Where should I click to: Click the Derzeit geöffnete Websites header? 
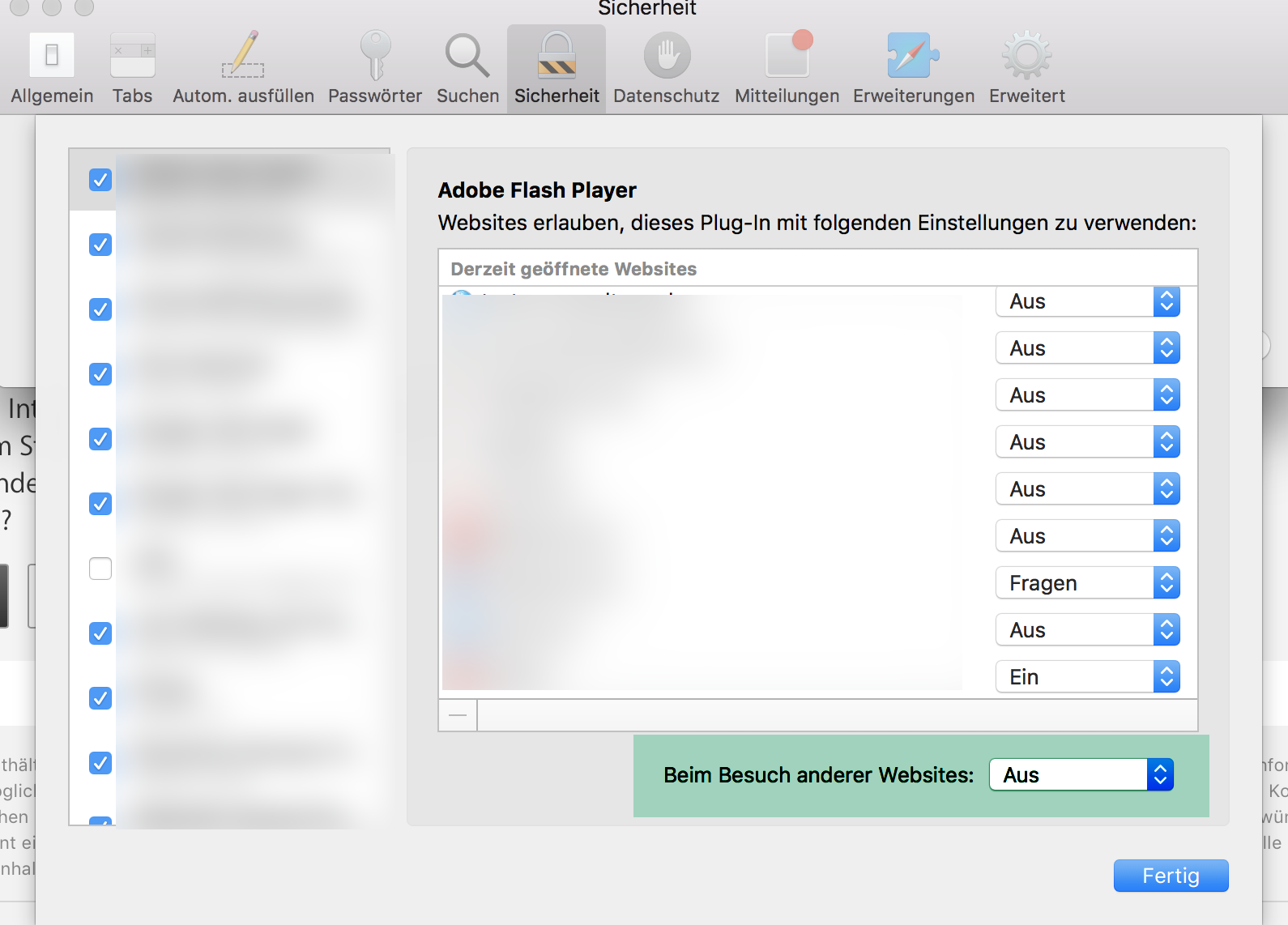574,269
